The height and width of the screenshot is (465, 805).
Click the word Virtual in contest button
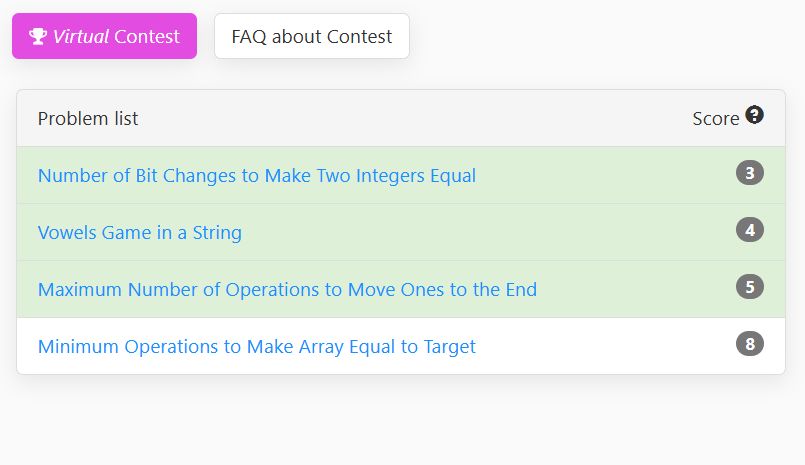[x=81, y=36]
